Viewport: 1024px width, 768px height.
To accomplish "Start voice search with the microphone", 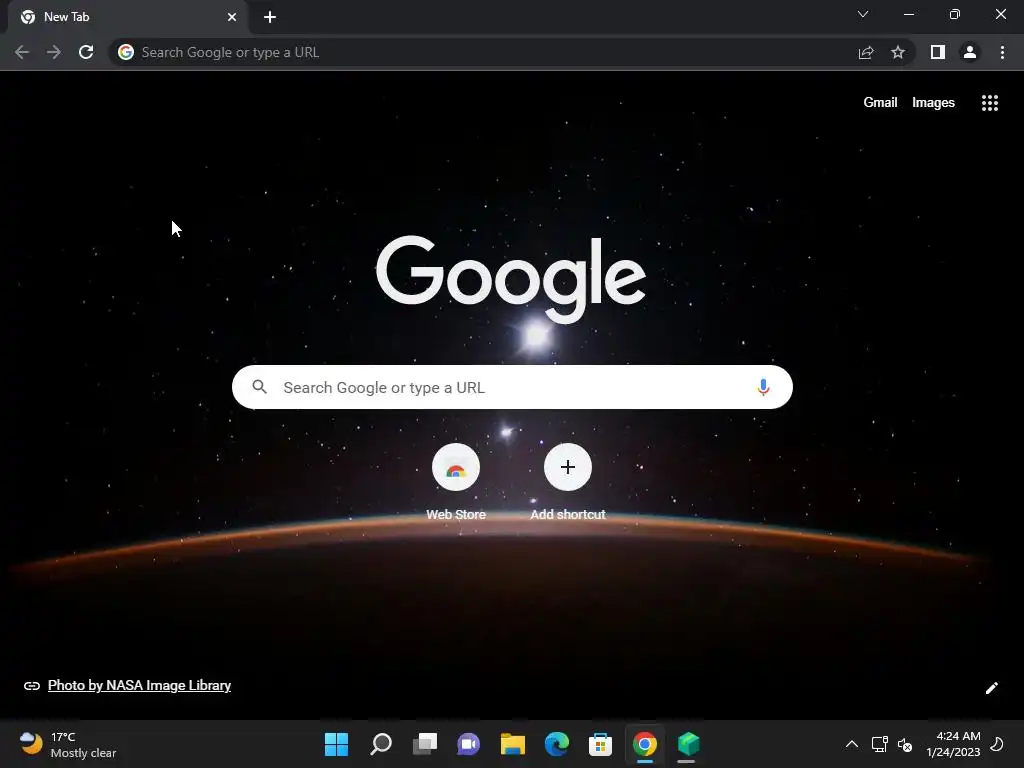I will pos(763,387).
